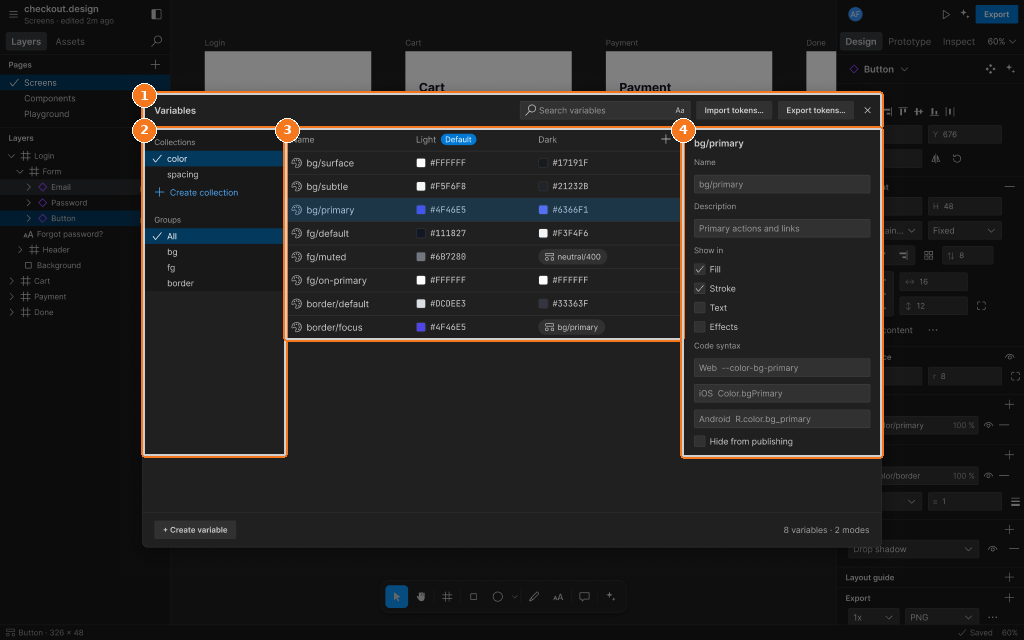Toggle visibility of the Drop shadow effect
Image resolution: width=1024 pixels, height=640 pixels.
pos(993,549)
